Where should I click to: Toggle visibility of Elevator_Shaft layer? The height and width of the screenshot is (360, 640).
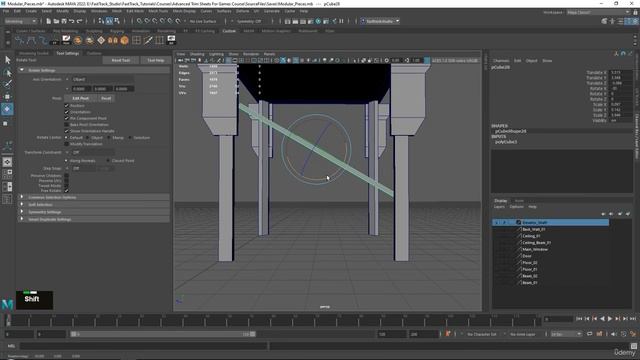pos(496,222)
